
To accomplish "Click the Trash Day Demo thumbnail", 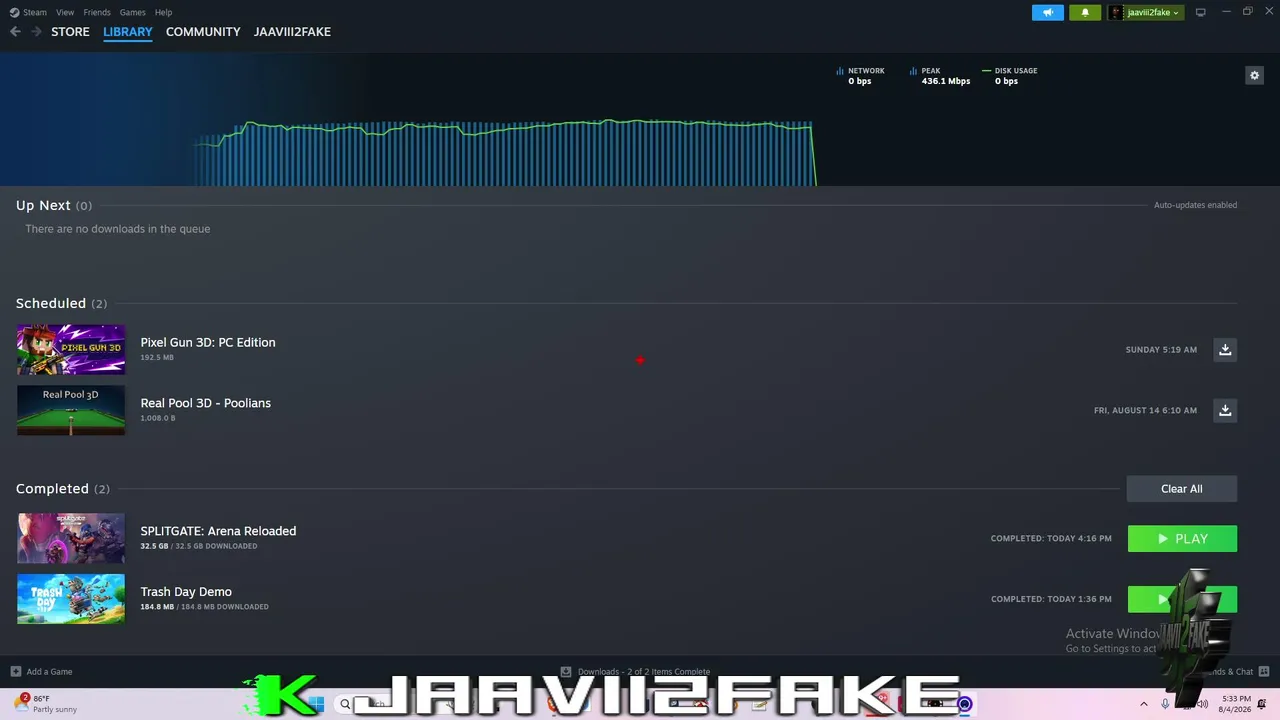I will click(x=71, y=599).
